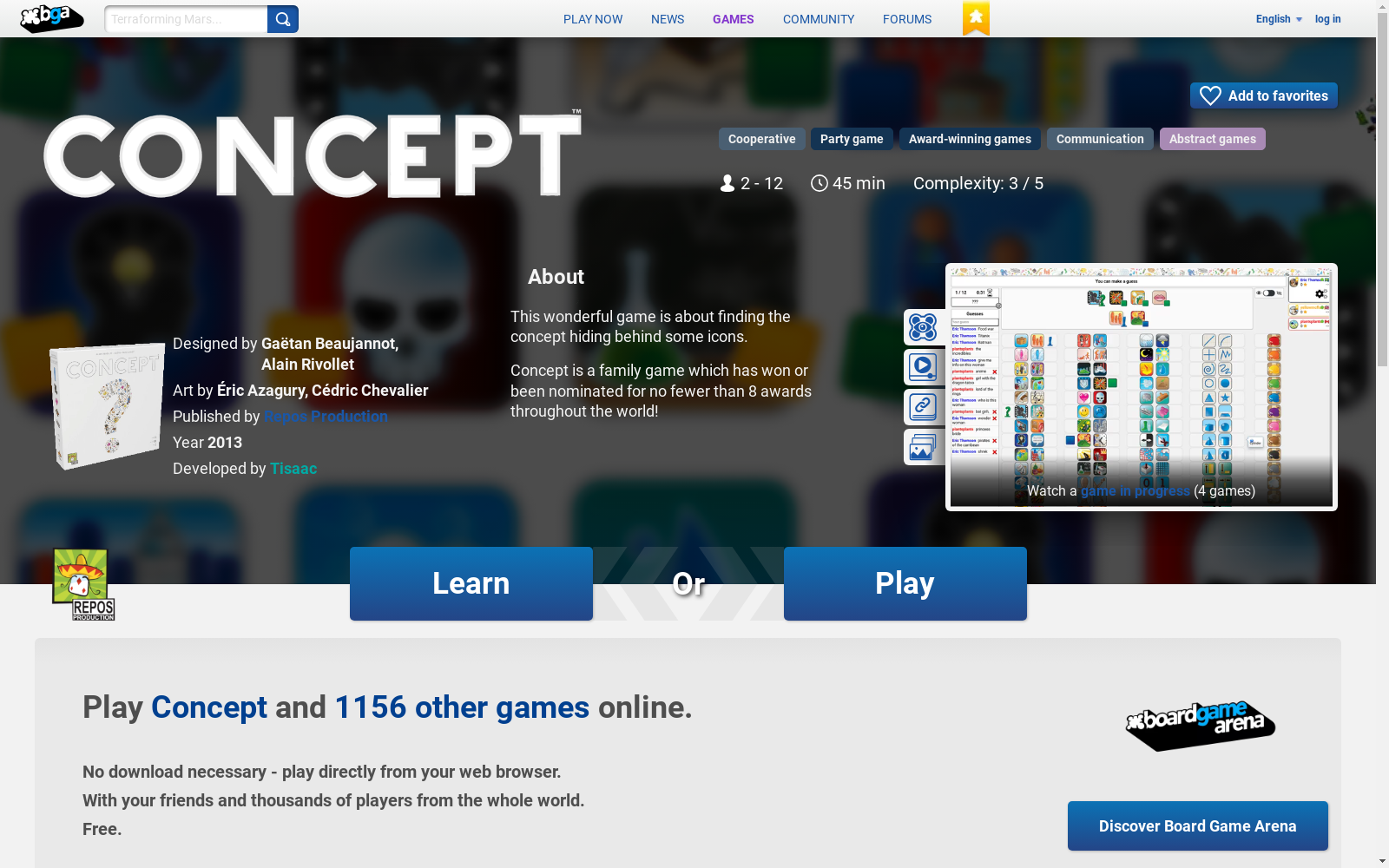
Task: Open the GAMES menu
Action: pos(734,19)
